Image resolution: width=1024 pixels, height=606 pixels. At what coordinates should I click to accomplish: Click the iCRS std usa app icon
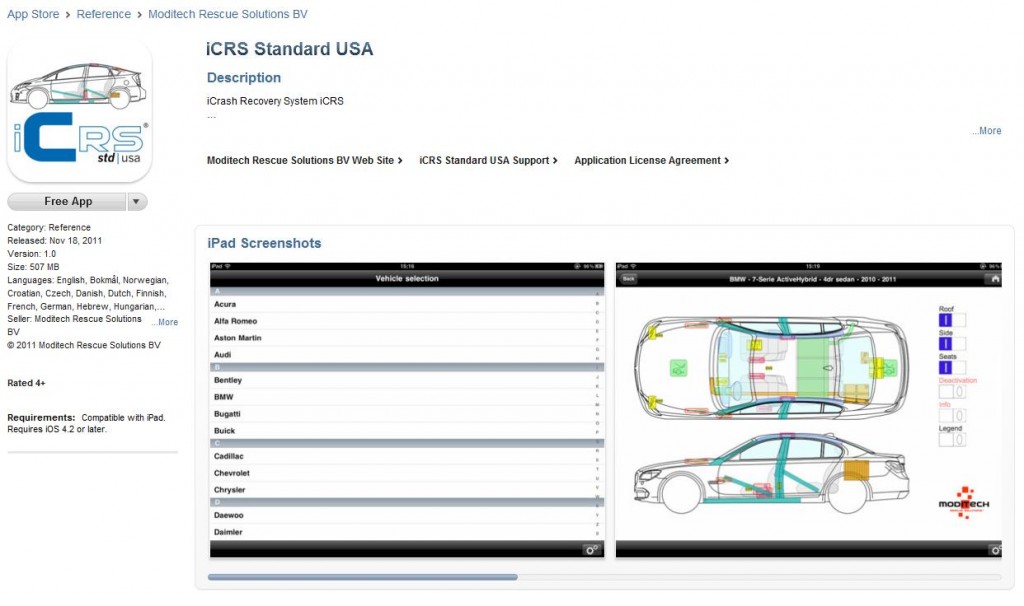[80, 110]
